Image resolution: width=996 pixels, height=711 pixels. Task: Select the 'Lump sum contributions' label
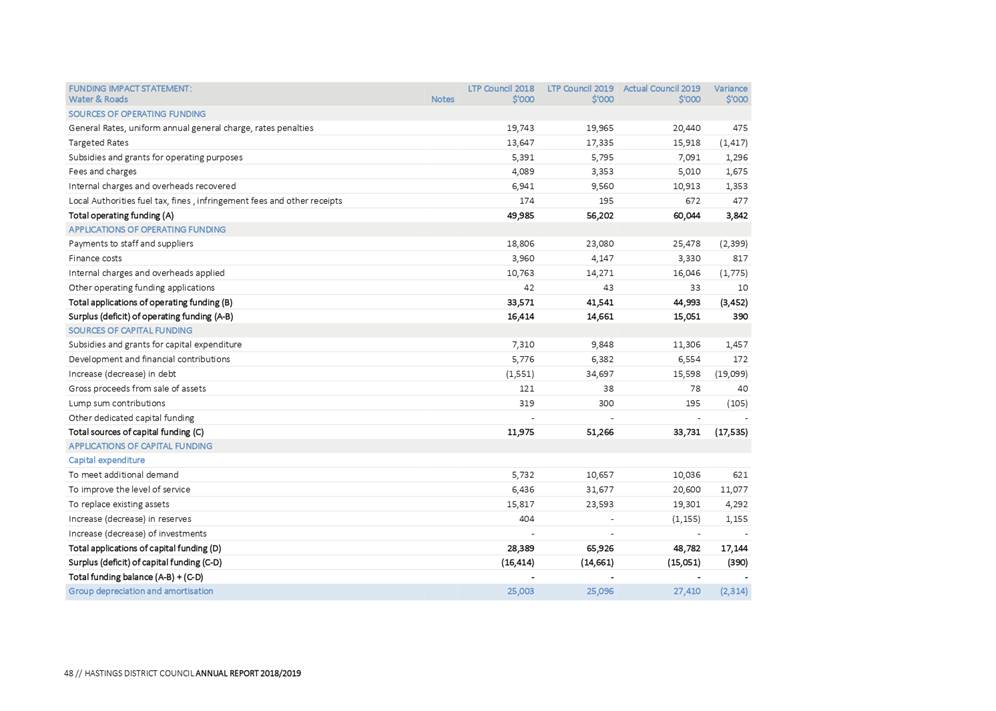(117, 403)
